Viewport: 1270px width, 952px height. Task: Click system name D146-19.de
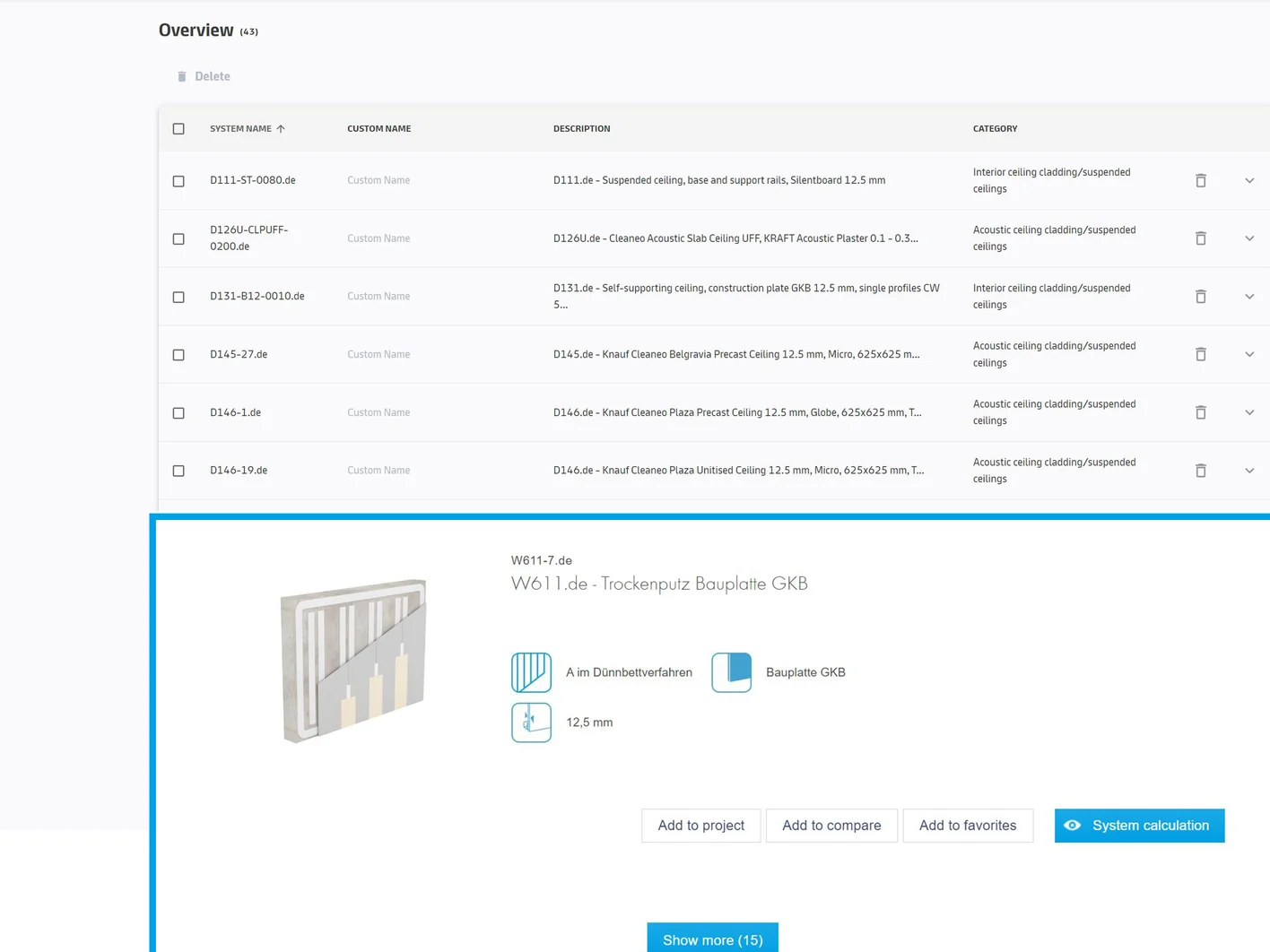[x=239, y=471]
